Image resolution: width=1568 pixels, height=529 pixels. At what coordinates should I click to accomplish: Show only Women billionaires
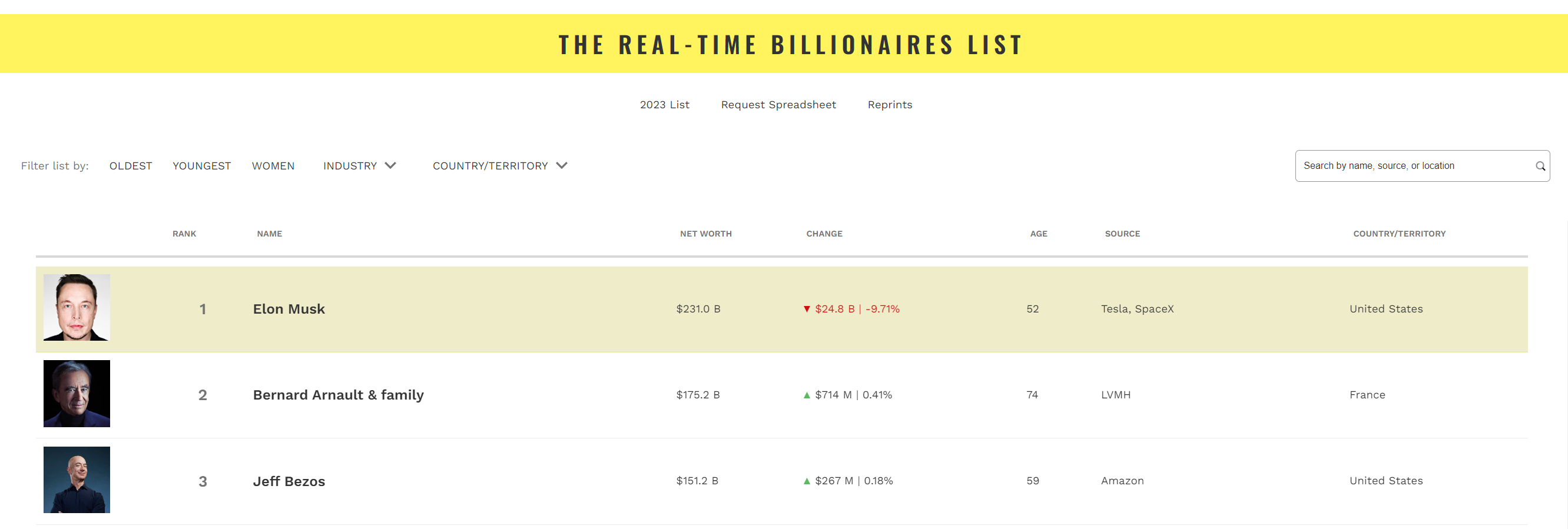pyautogui.click(x=273, y=166)
